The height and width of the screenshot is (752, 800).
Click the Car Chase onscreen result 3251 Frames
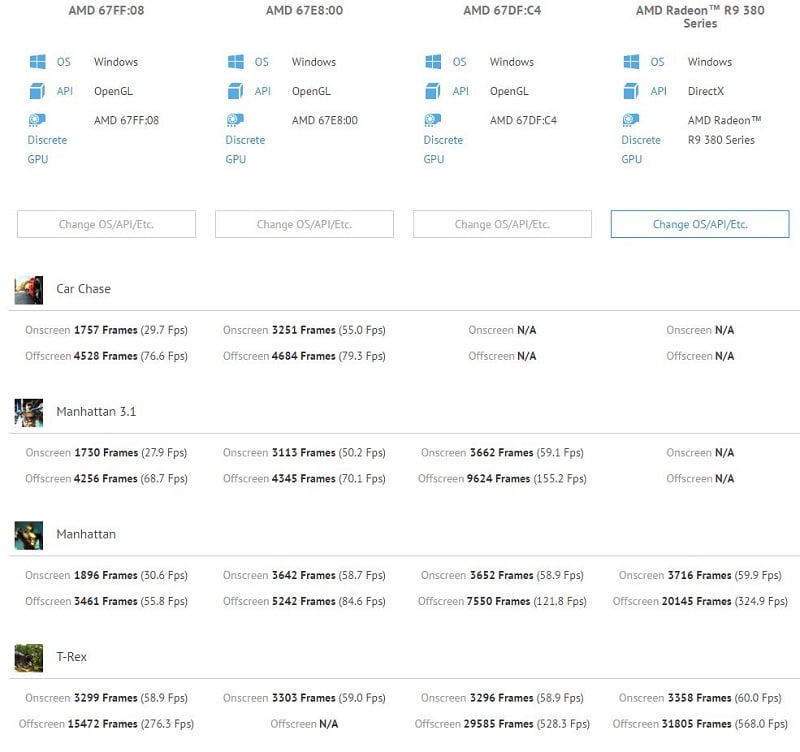[304, 330]
